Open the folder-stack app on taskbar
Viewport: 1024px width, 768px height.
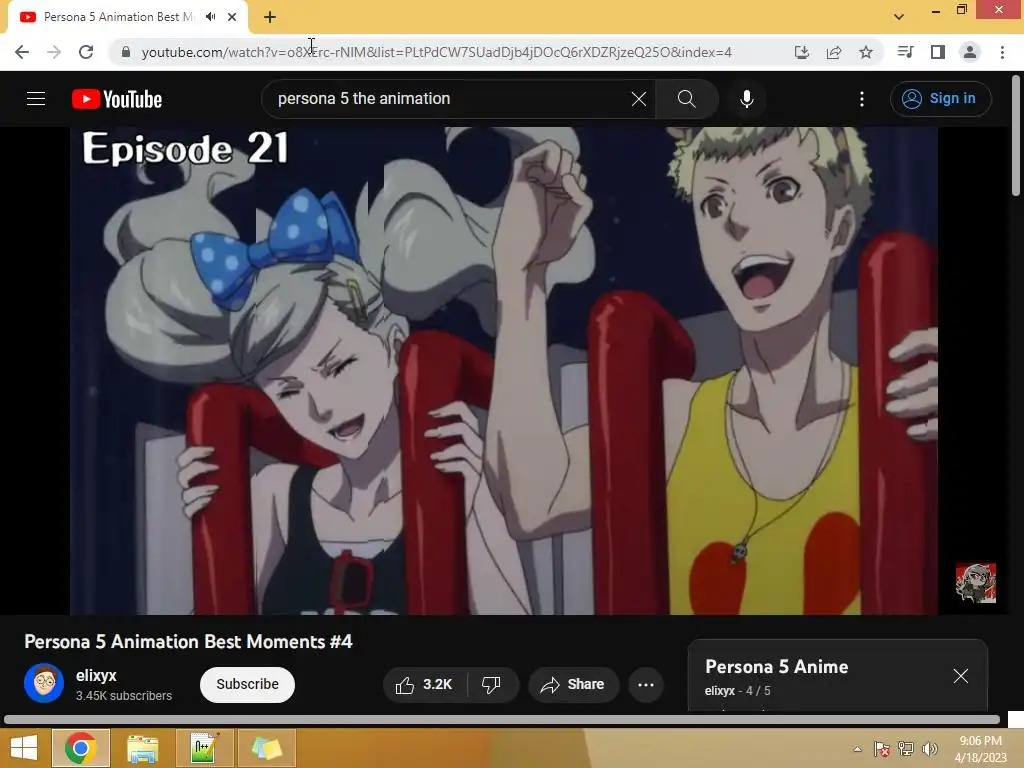266,748
